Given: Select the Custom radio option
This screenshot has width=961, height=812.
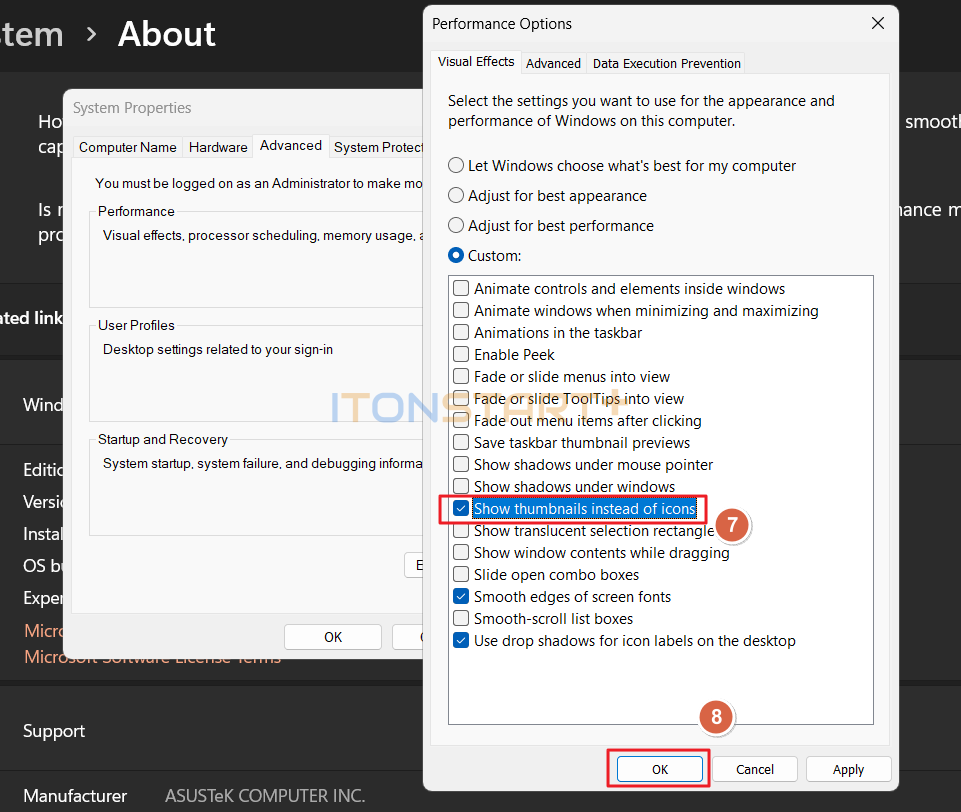Looking at the screenshot, I should point(457,256).
